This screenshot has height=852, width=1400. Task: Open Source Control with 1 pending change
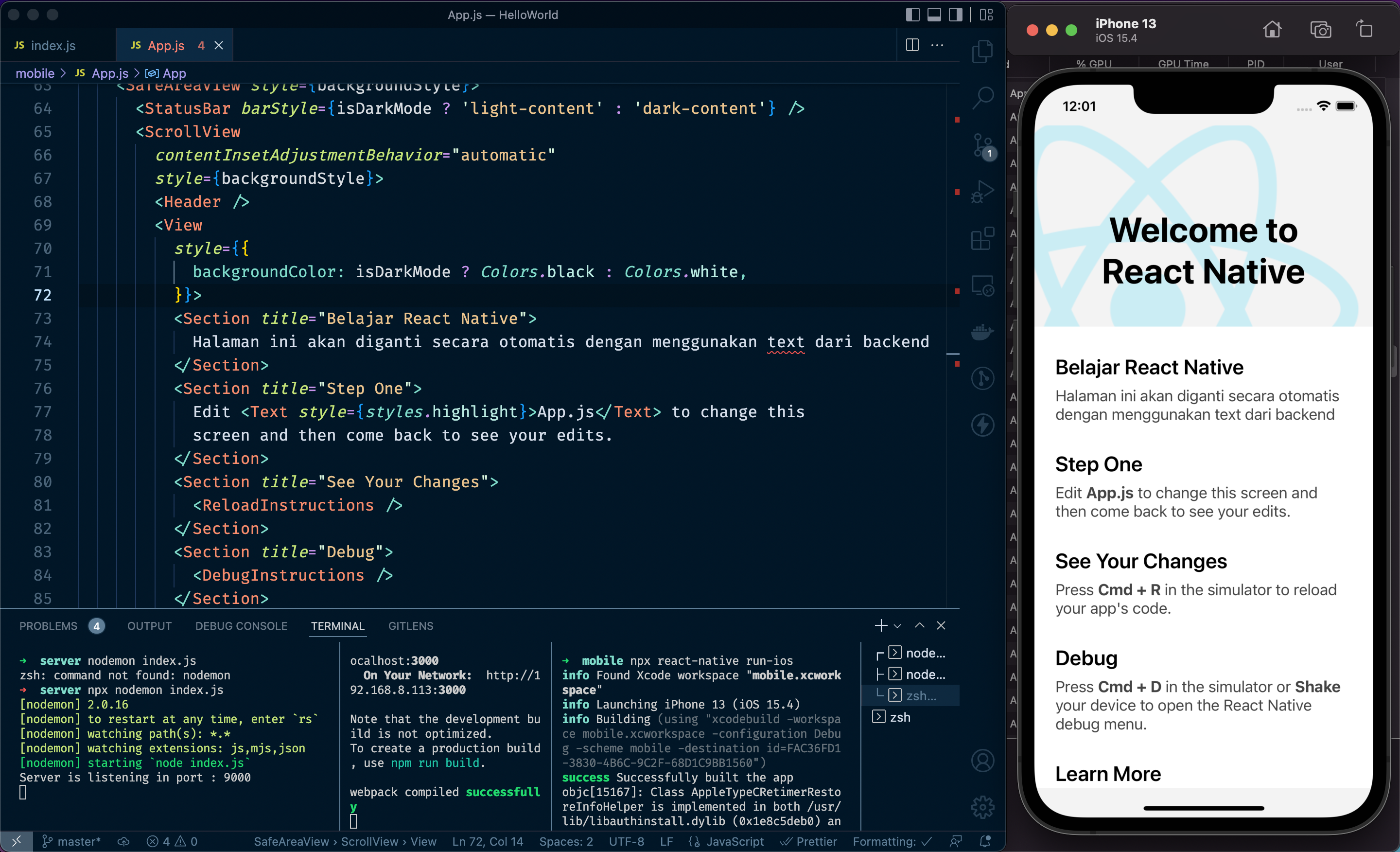(x=982, y=145)
